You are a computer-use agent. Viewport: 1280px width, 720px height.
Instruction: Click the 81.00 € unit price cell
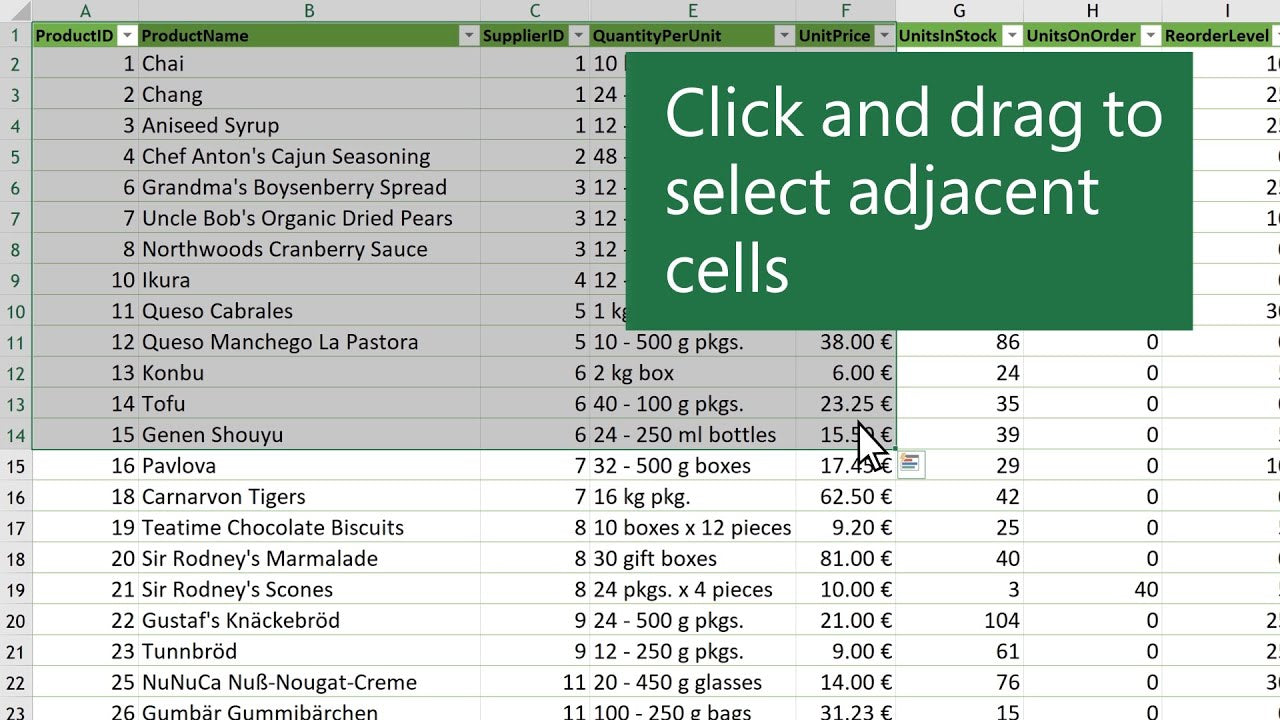click(x=845, y=559)
